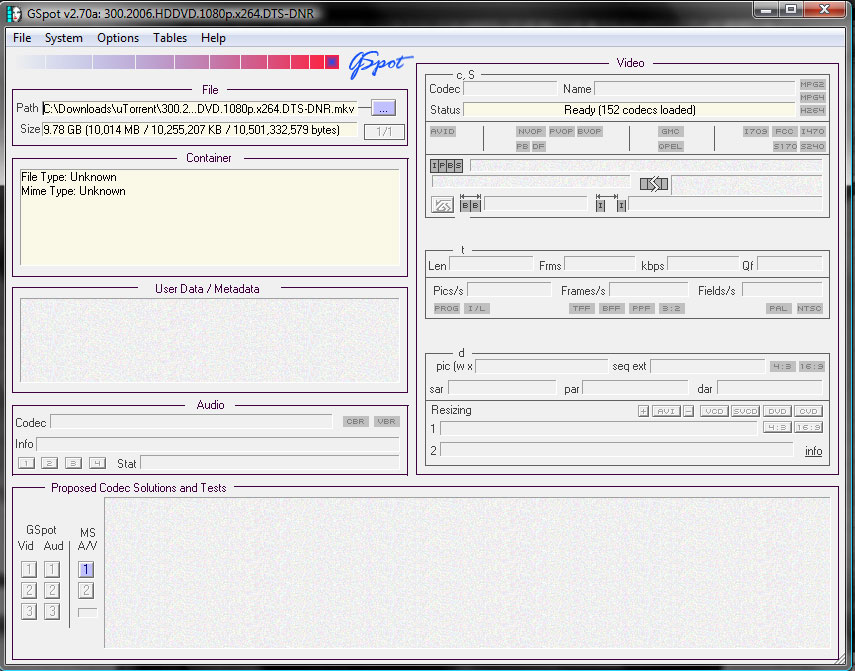855x671 pixels.
Task: Click the DVD resizing button
Action: [x=777, y=412]
